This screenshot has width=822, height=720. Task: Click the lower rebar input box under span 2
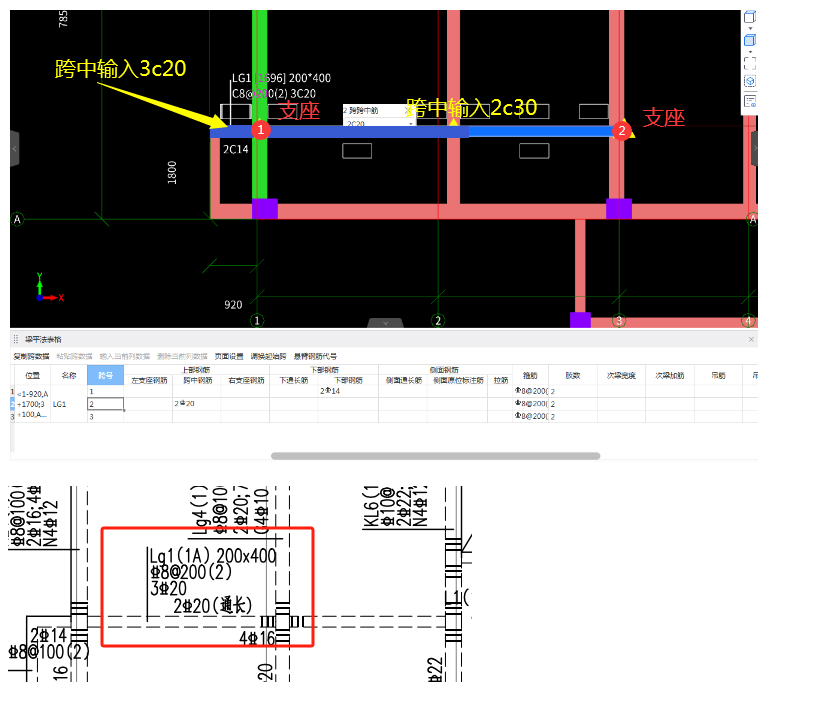point(357,151)
